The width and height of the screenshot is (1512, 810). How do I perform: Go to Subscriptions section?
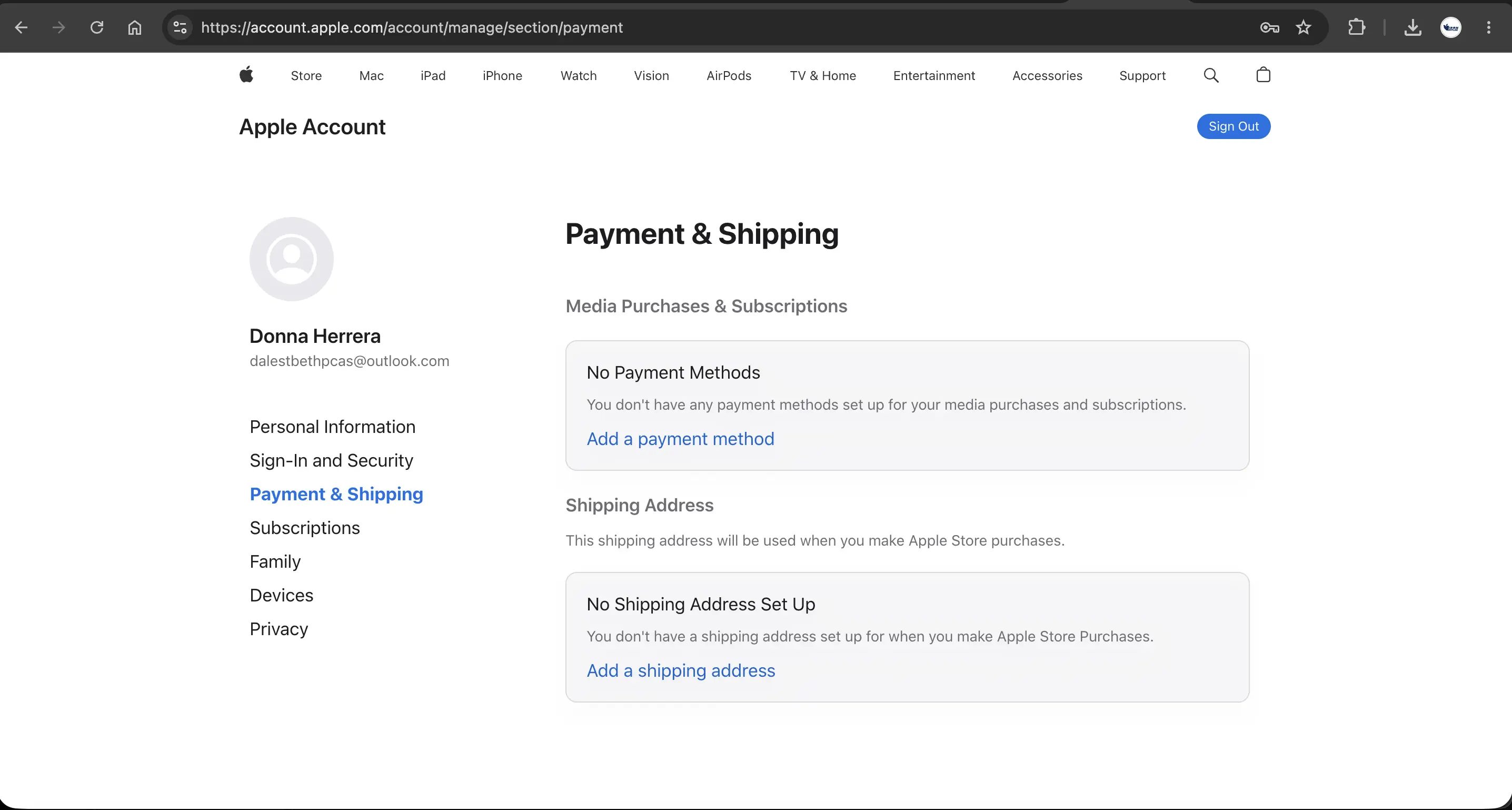(x=305, y=528)
